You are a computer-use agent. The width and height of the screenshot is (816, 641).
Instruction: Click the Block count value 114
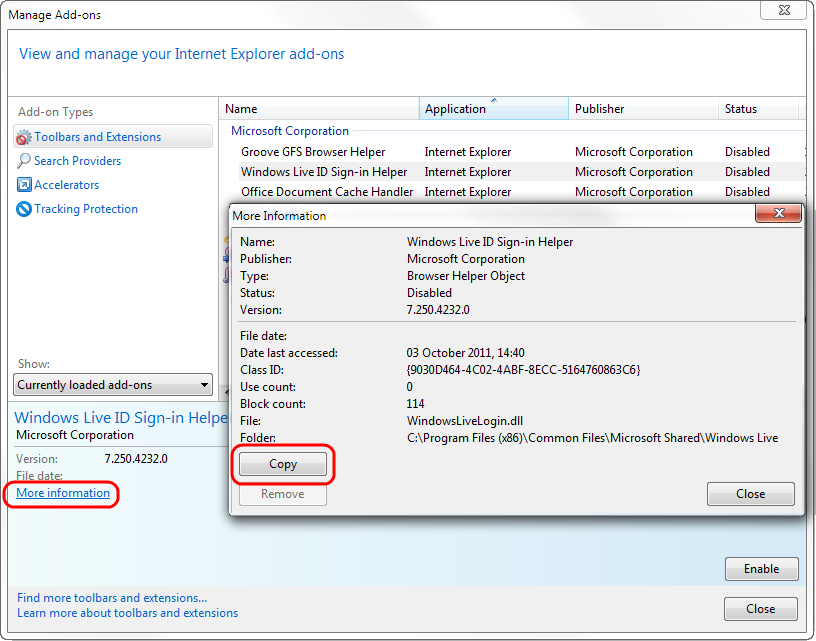(x=415, y=404)
